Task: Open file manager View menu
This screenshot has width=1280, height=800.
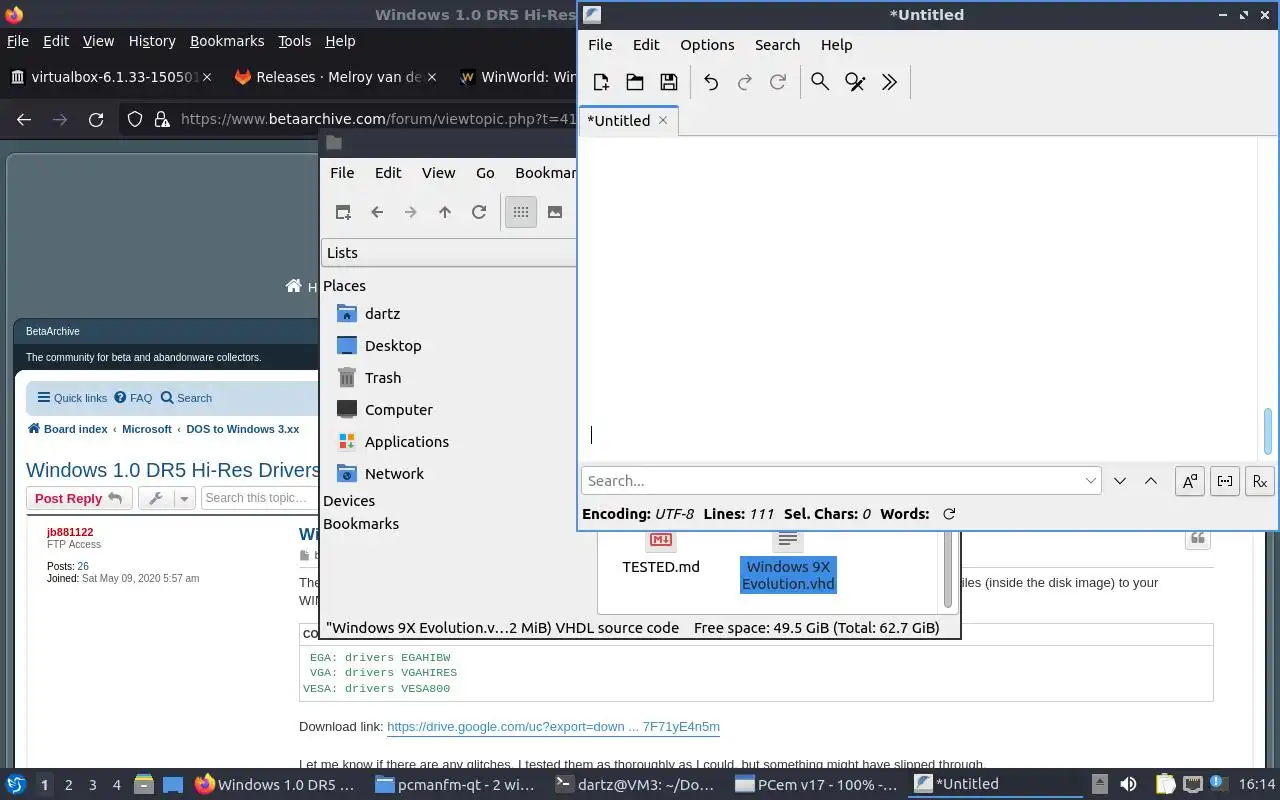Action: (x=438, y=173)
